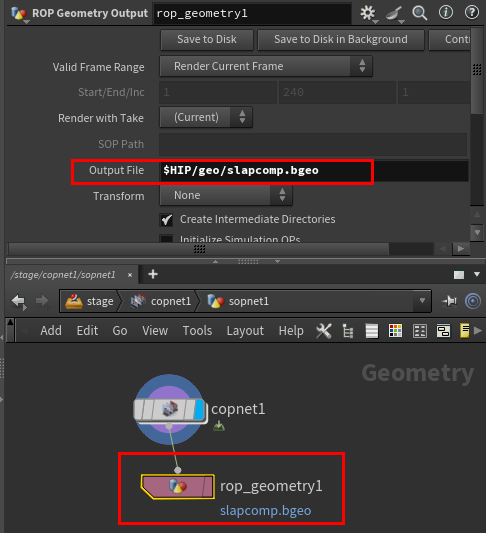This screenshot has width=486, height=533.
Task: Click the Output File path field
Action: click(x=313, y=171)
